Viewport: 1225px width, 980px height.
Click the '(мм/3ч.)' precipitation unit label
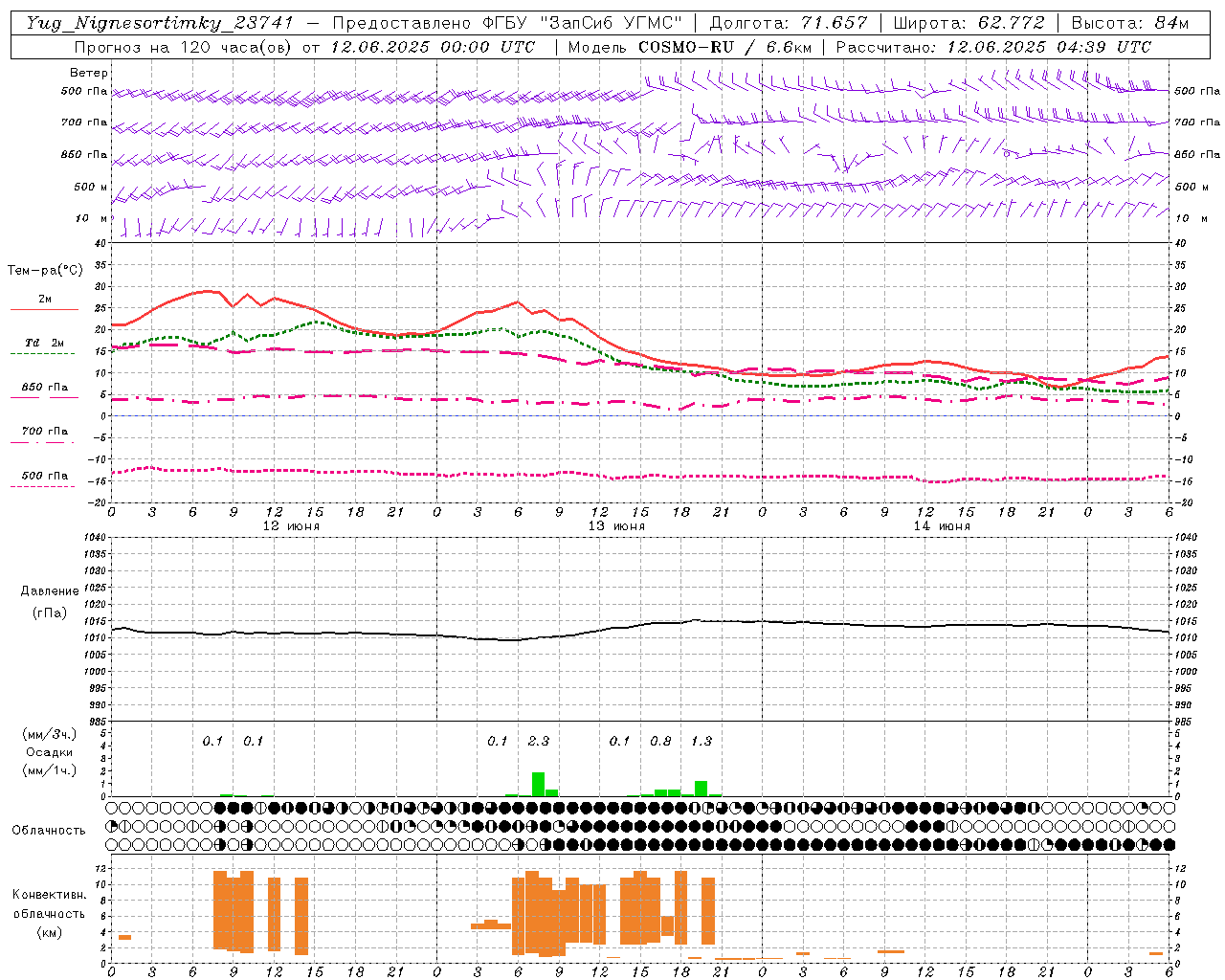50,734
